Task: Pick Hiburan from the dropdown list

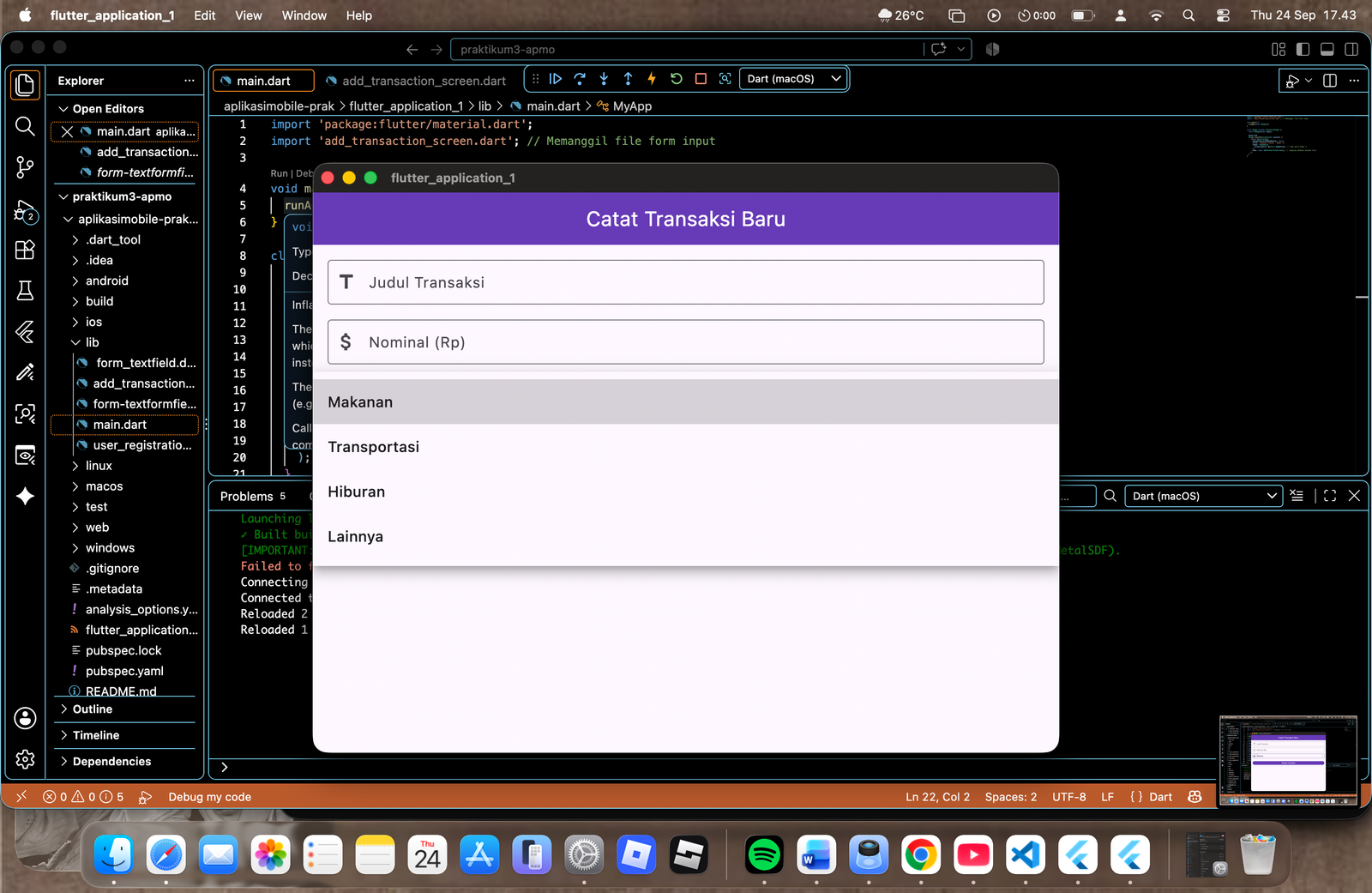Action: coord(686,492)
